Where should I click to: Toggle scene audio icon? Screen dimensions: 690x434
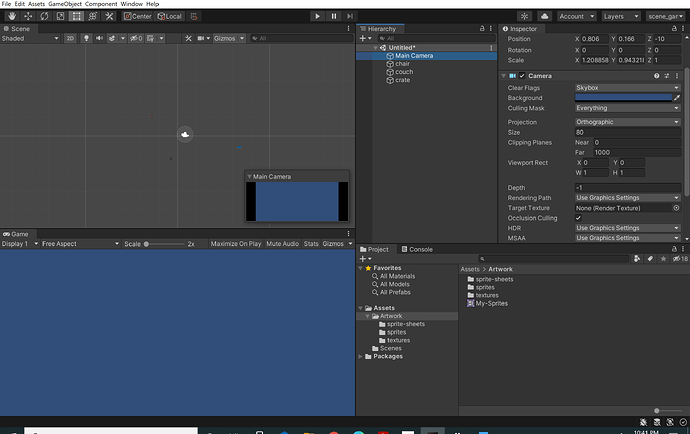coord(99,38)
